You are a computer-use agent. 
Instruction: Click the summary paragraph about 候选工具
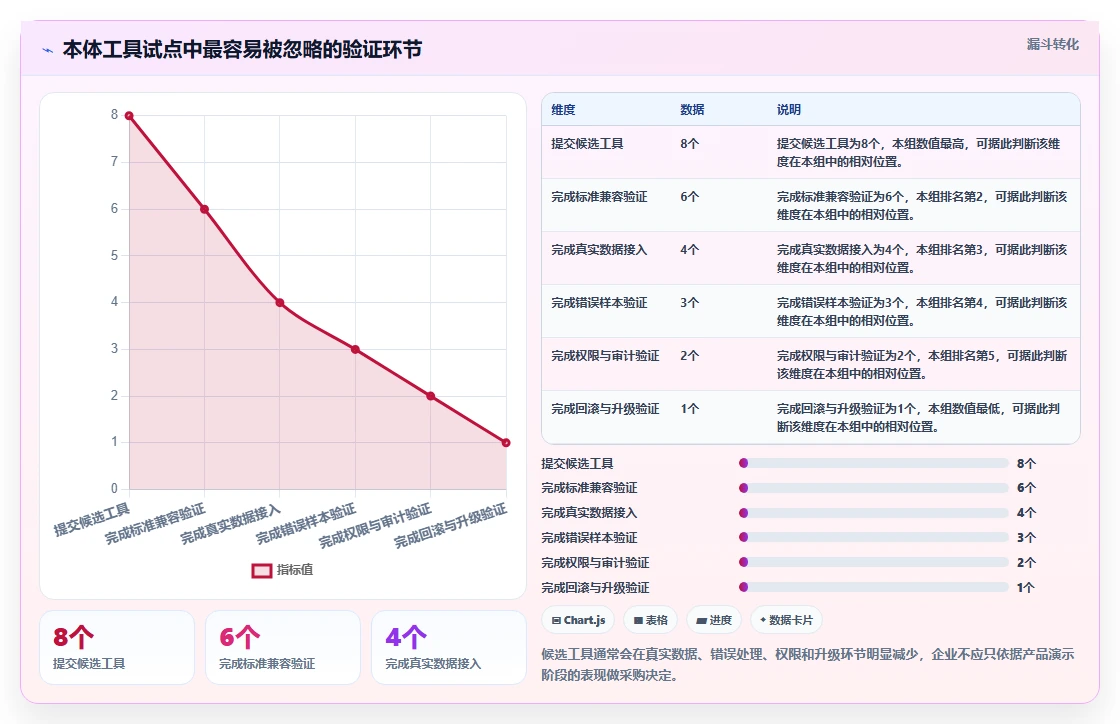pos(808,665)
